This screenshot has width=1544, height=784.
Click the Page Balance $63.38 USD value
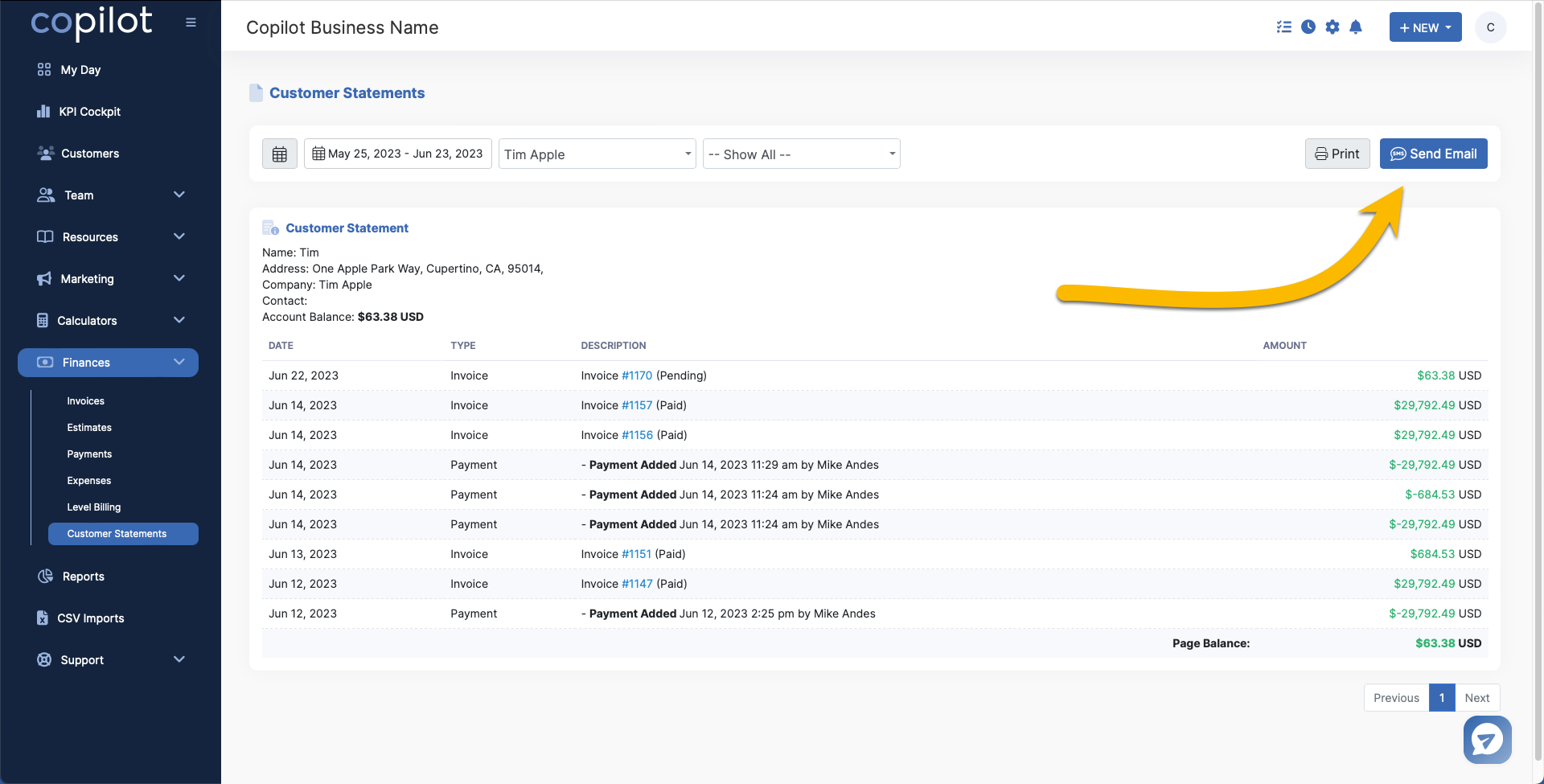pyautogui.click(x=1448, y=643)
